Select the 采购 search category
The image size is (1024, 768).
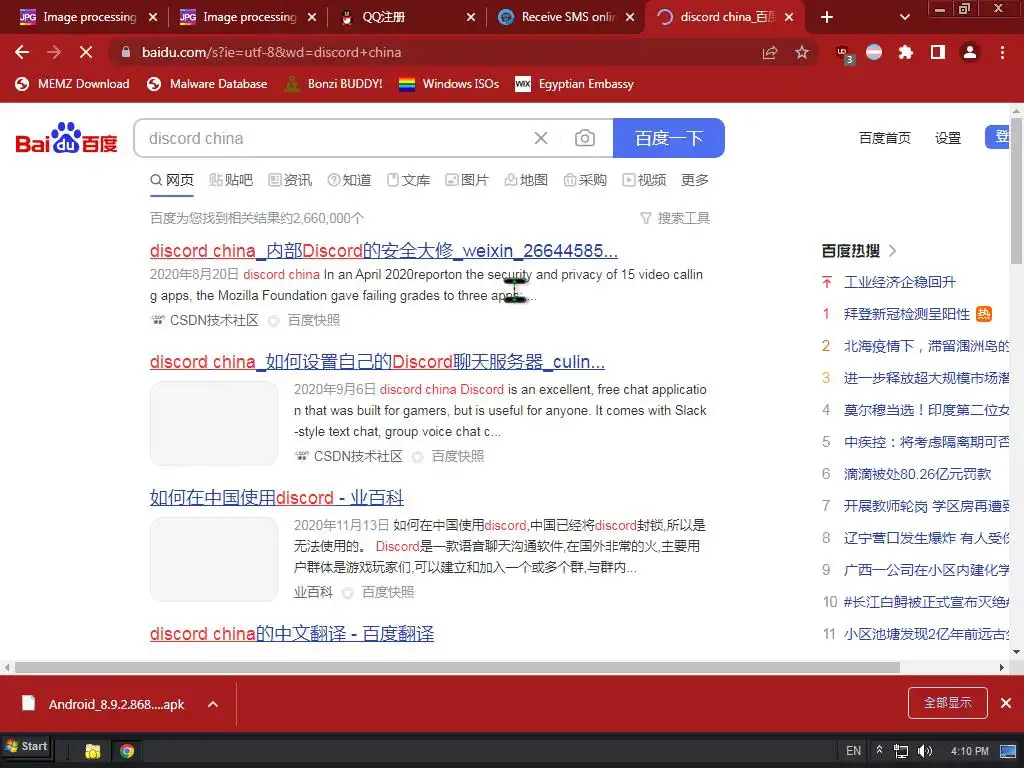[585, 180]
